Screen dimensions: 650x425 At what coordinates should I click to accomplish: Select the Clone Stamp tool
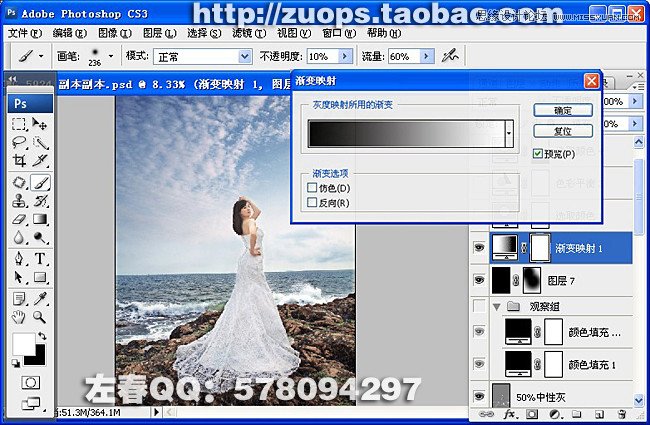coord(19,201)
